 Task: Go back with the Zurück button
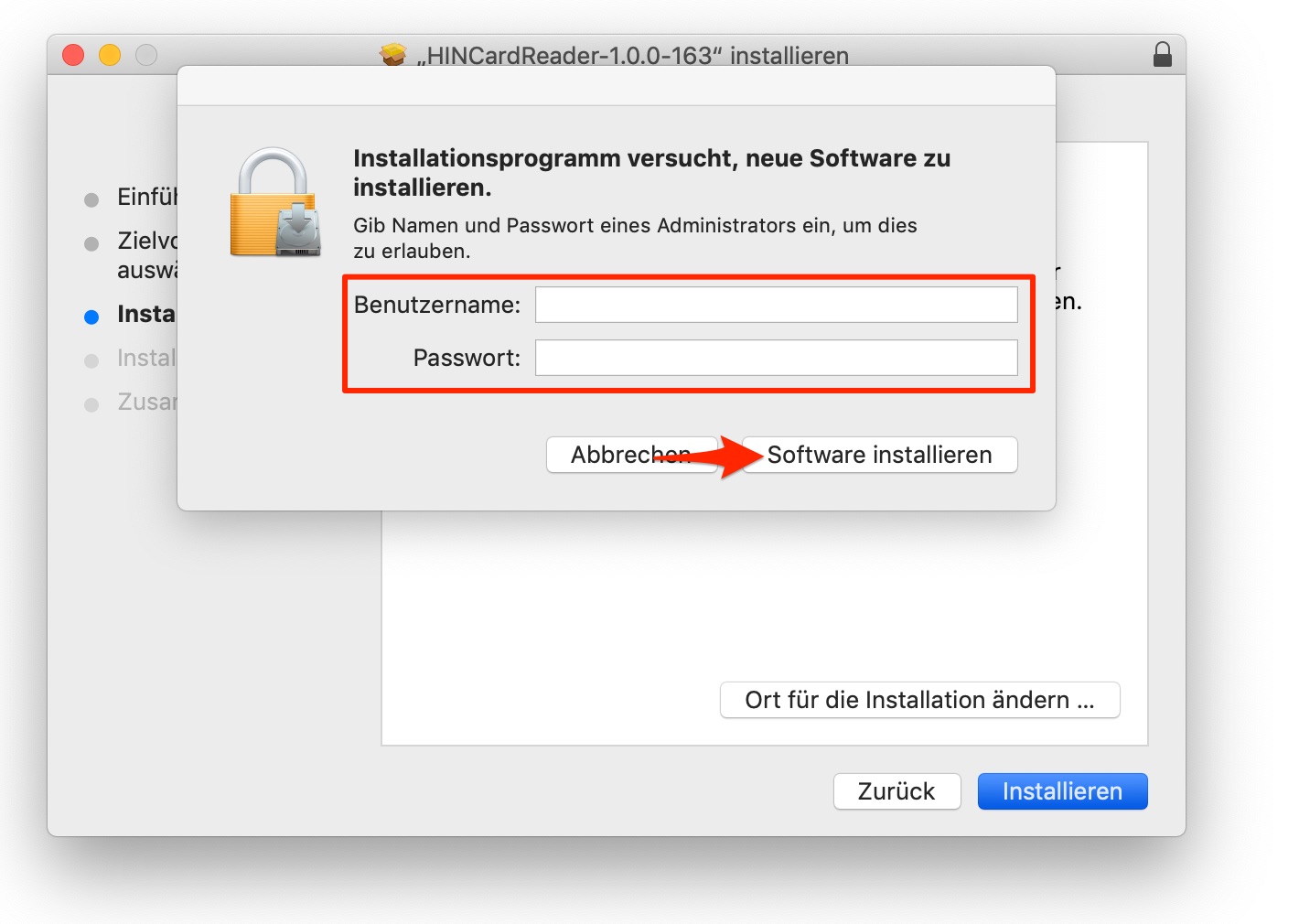(896, 791)
